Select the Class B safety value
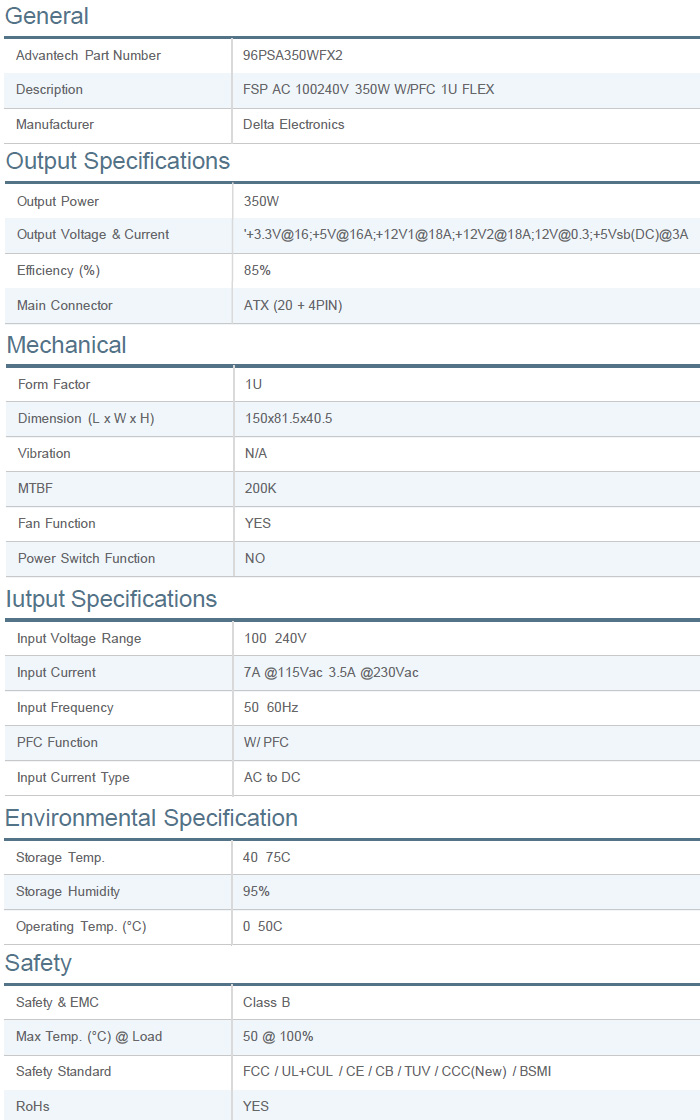The image size is (700, 1120). [267, 1002]
